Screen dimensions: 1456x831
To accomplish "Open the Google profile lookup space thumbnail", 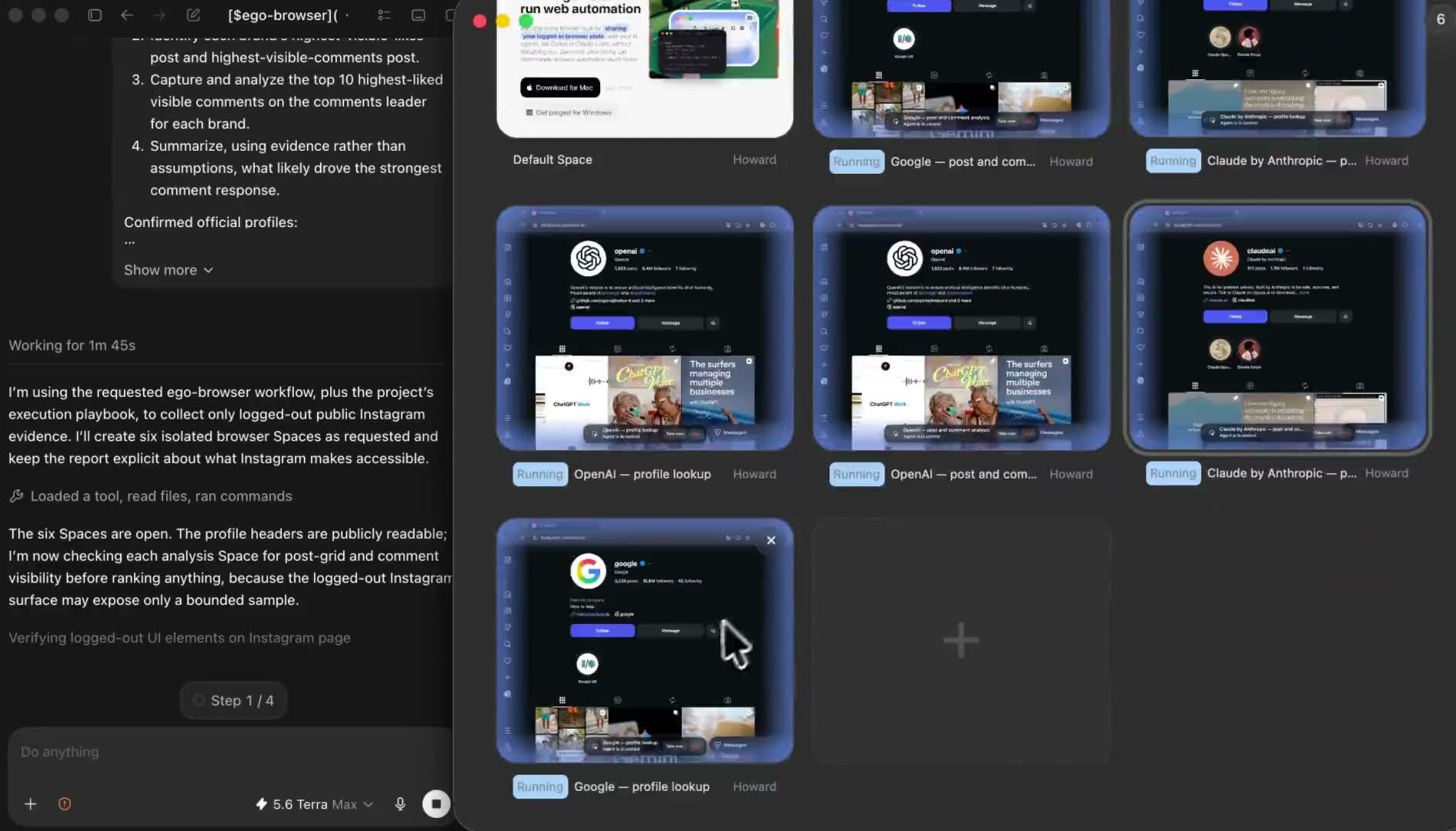I will 645,641.
